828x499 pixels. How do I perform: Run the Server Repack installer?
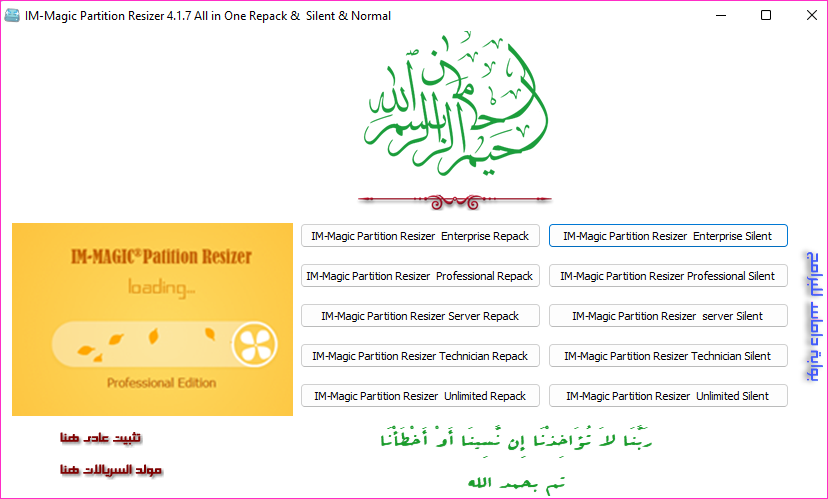pos(420,316)
